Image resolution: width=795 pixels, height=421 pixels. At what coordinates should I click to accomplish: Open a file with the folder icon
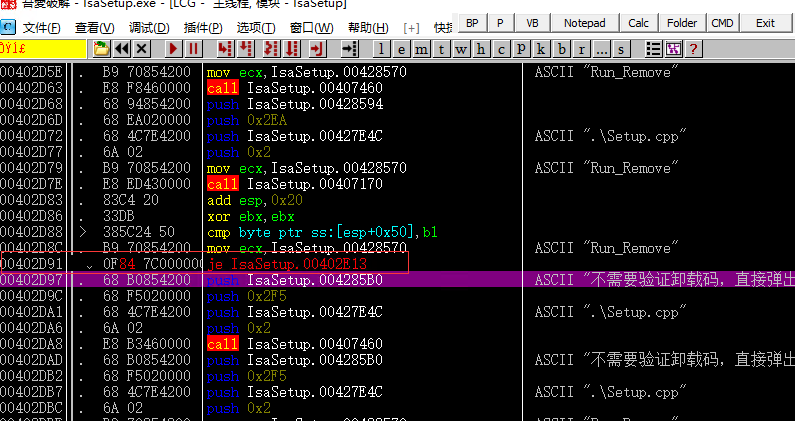coord(101,49)
